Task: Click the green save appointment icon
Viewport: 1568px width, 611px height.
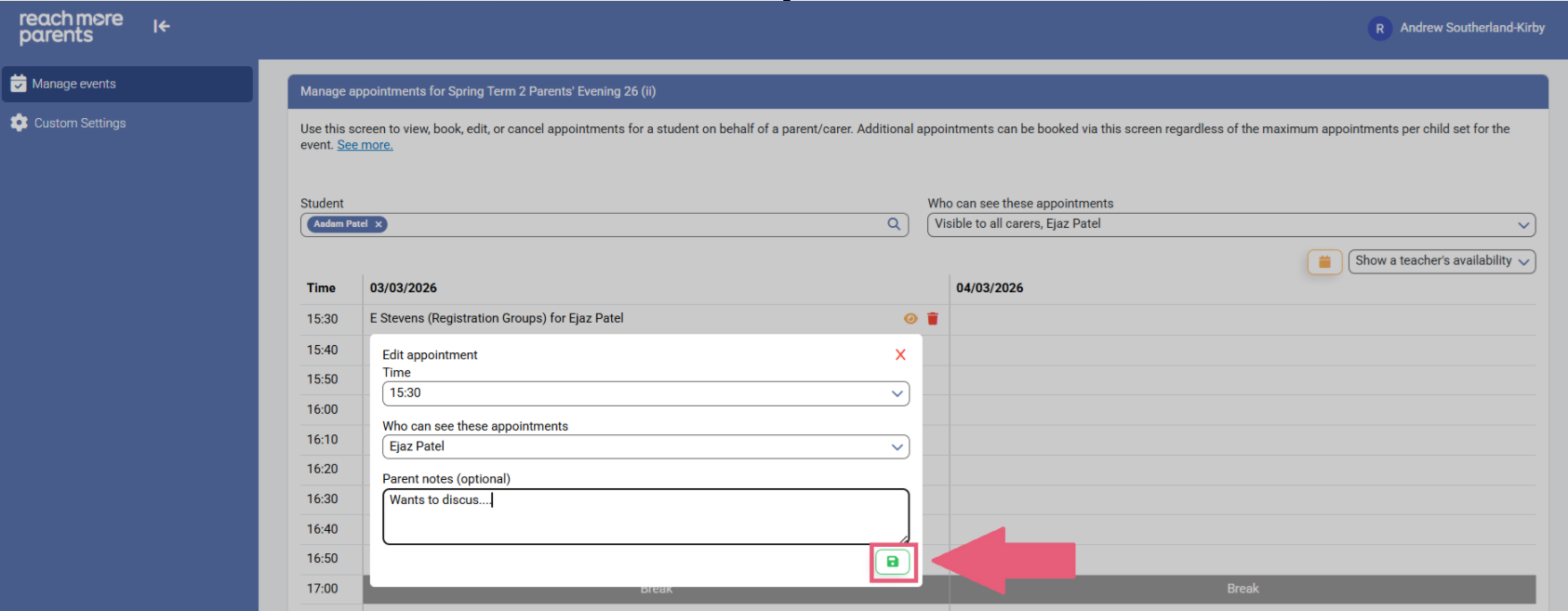Action: tap(892, 562)
